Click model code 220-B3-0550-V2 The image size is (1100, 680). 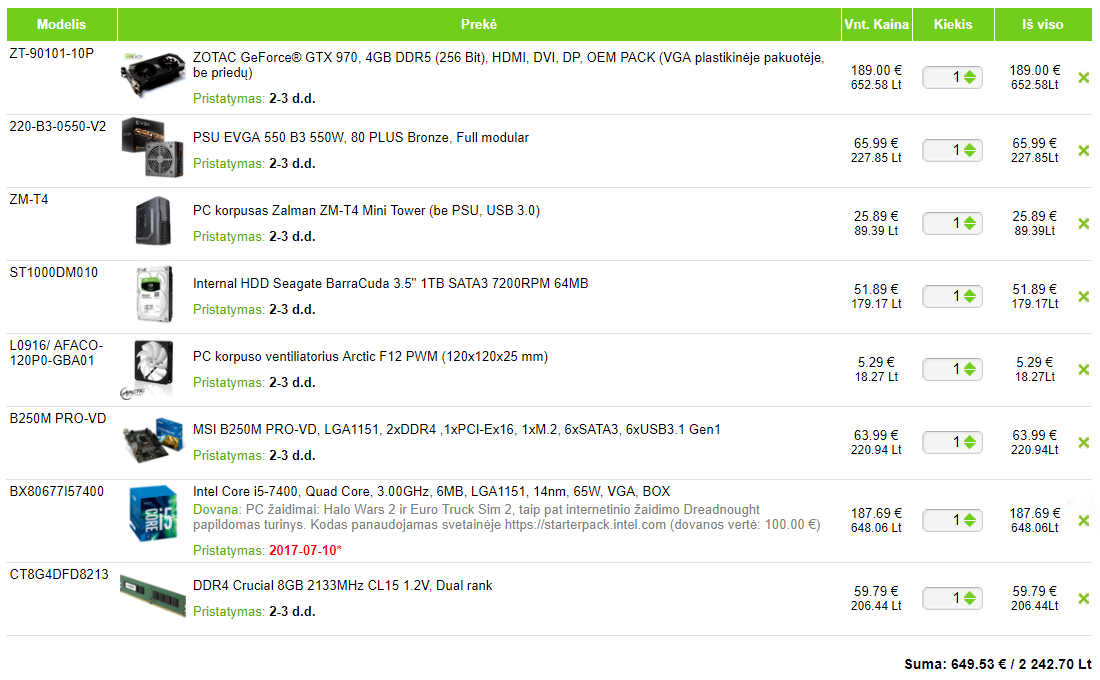click(58, 126)
